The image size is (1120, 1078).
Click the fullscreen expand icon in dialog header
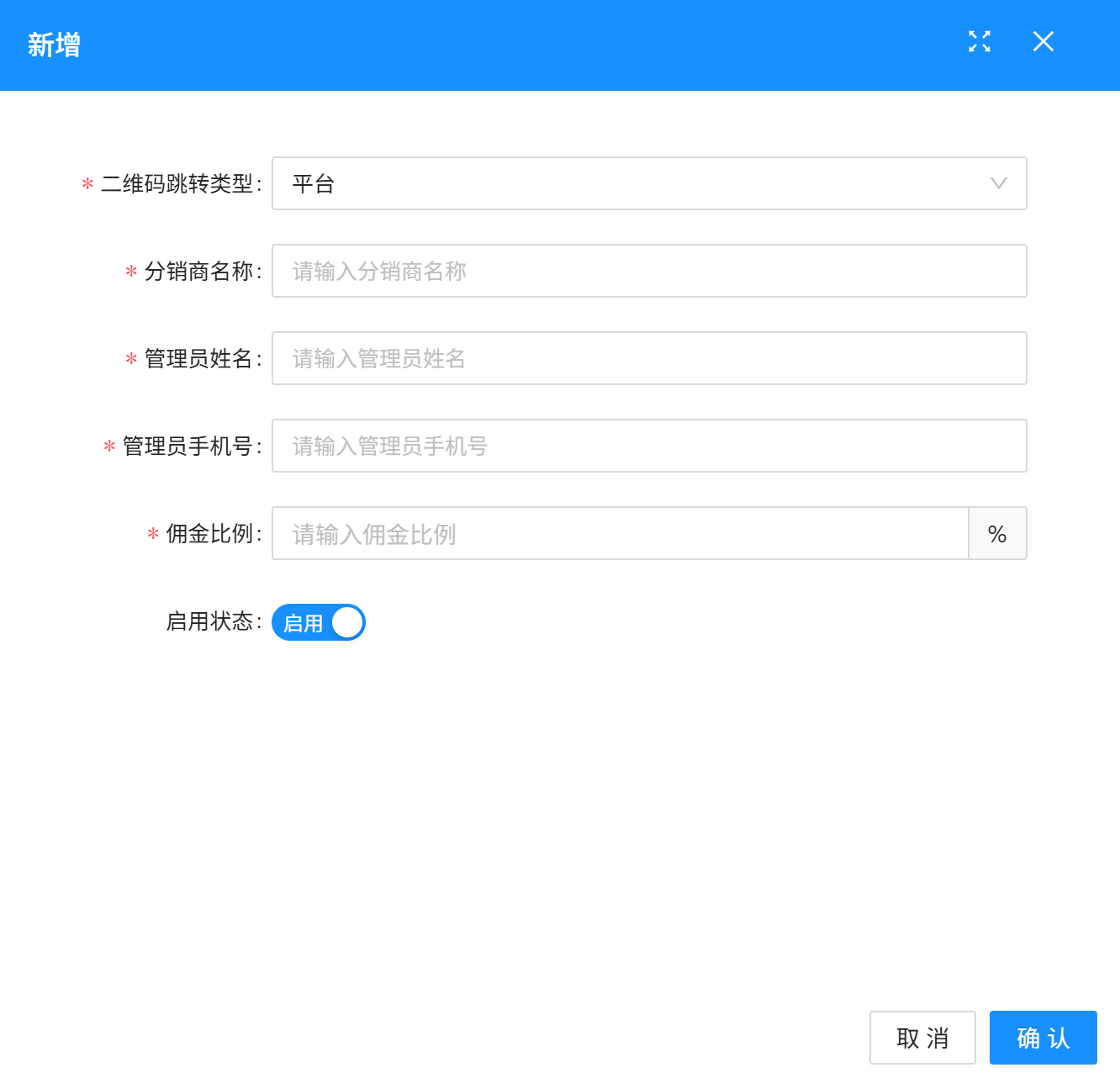(980, 42)
